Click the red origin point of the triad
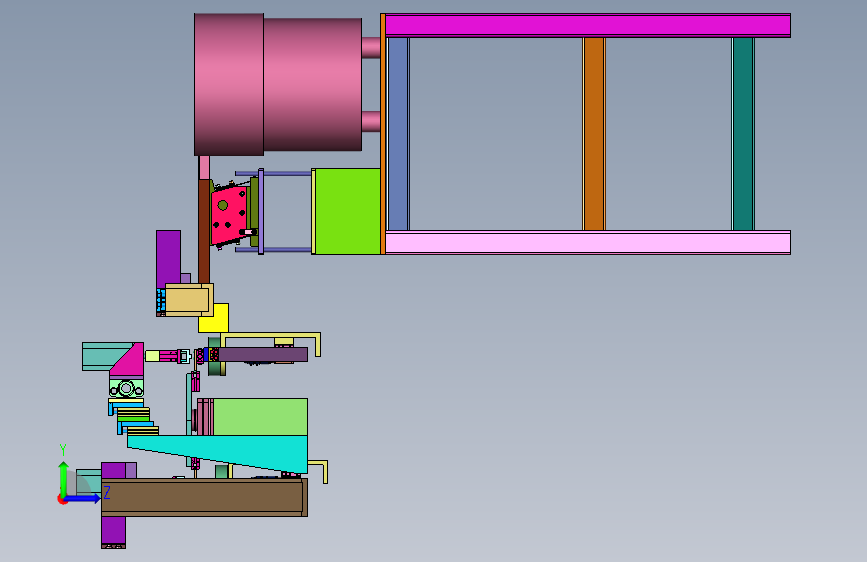Screen dimensions: 867x562 tap(62, 499)
